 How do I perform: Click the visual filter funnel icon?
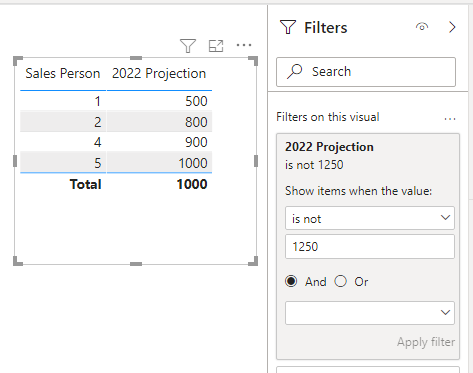point(188,46)
